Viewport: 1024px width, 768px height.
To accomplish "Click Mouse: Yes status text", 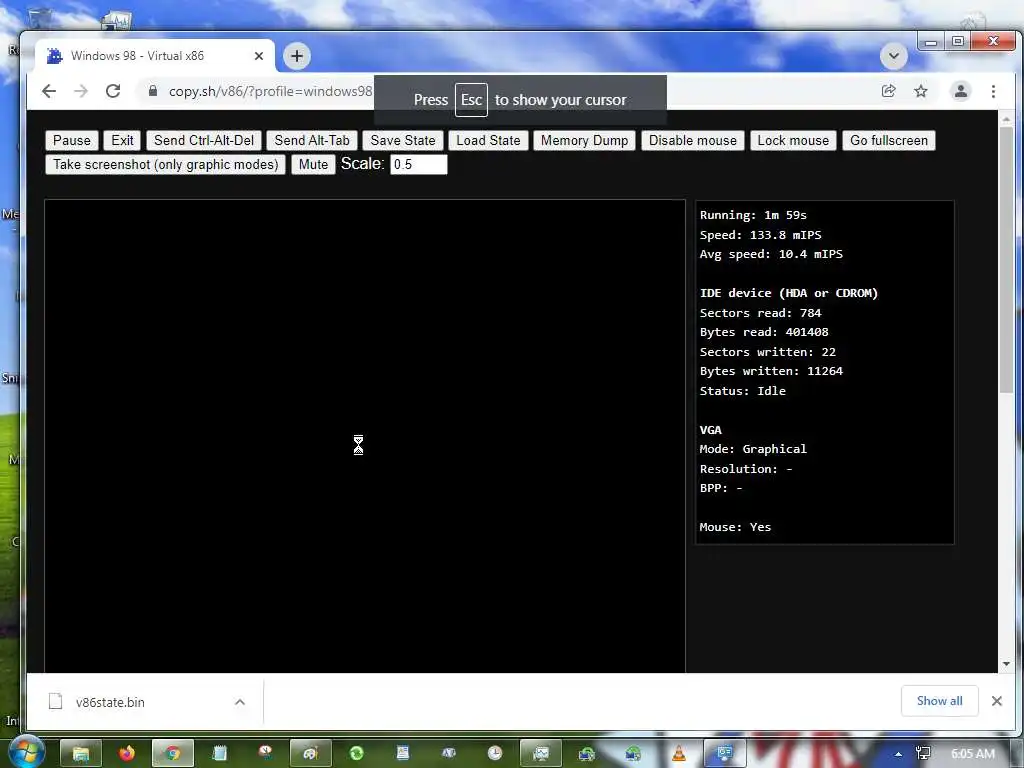I will pos(735,527).
